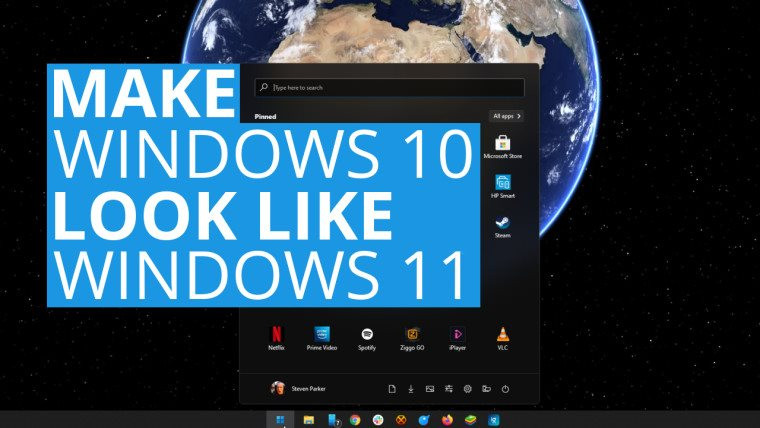760x428 pixels.
Task: Open the File Explorer icon in Start footer
Action: tap(487, 389)
